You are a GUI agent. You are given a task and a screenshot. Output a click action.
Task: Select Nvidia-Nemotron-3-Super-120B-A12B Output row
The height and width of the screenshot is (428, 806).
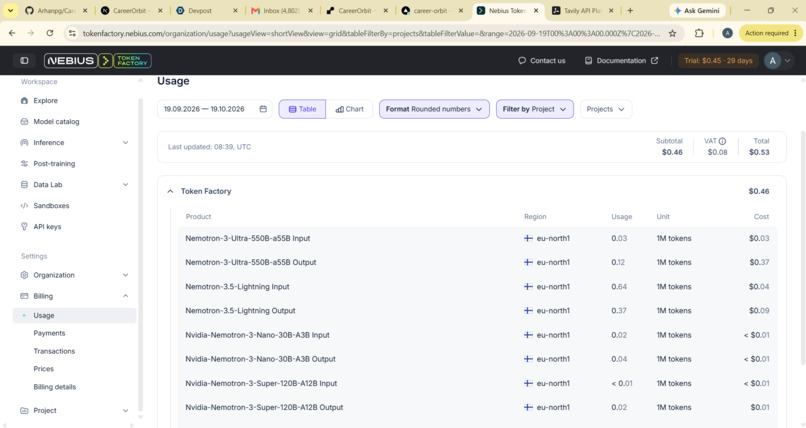477,407
